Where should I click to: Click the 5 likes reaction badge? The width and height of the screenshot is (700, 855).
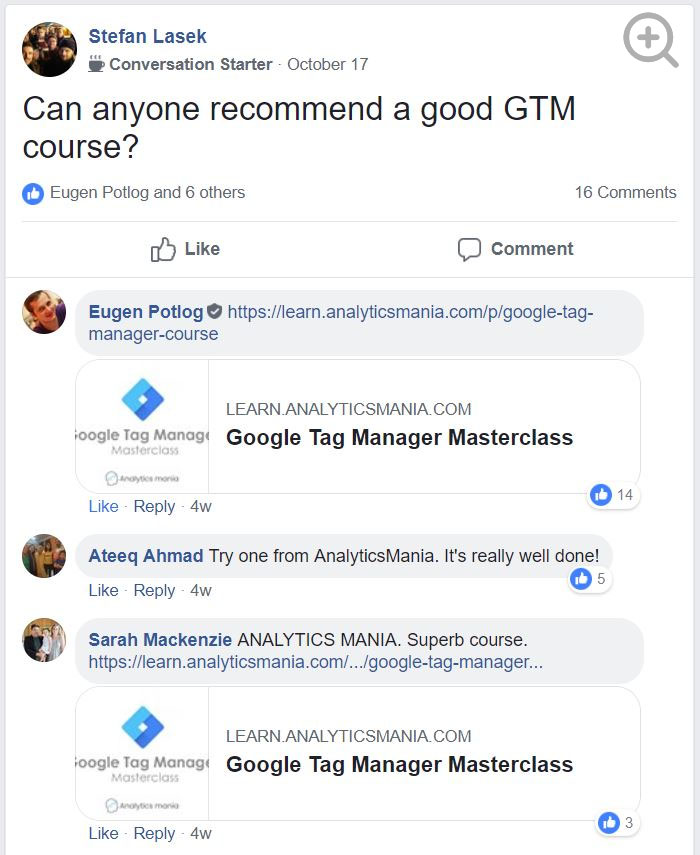588,578
